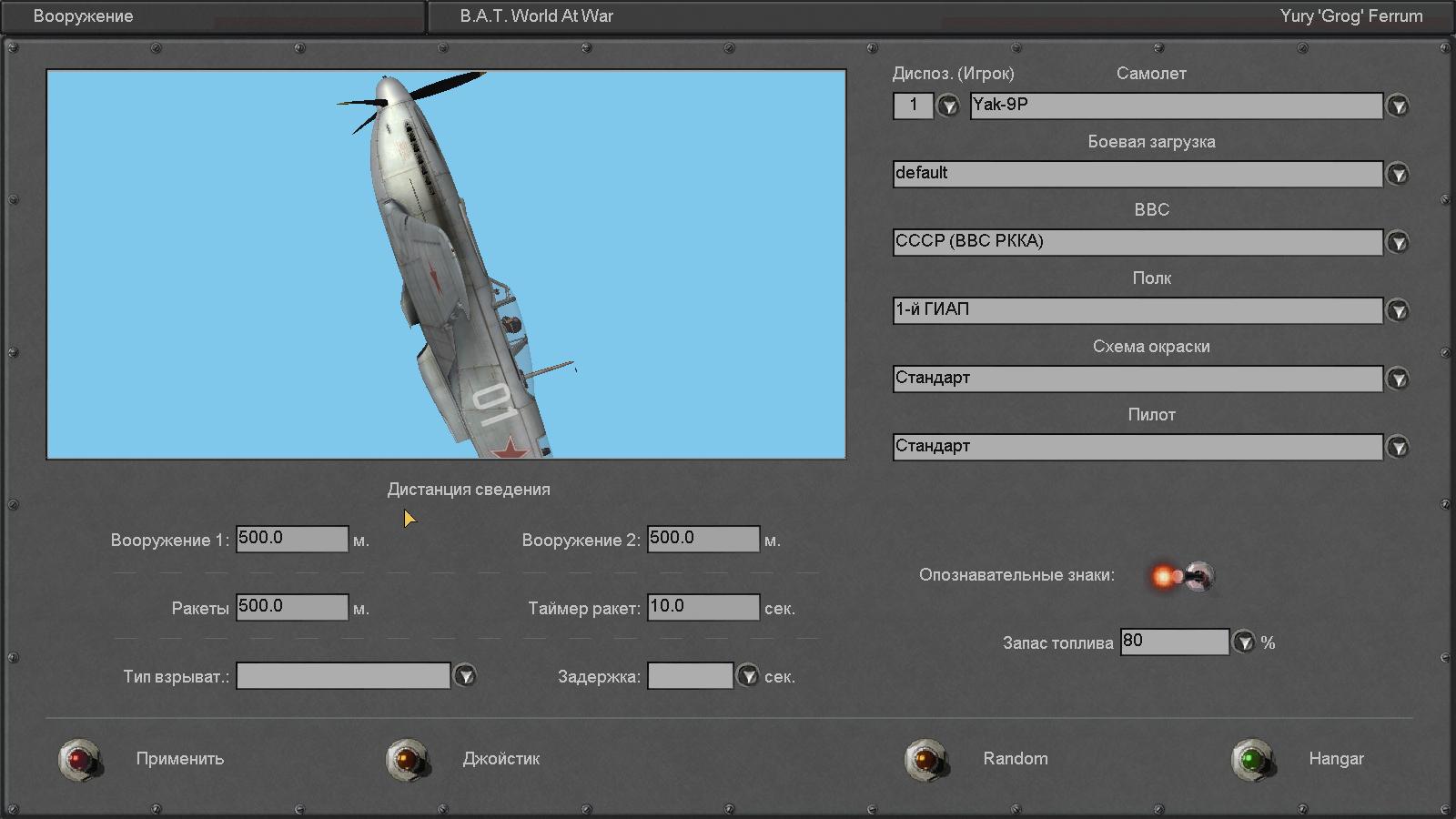Click the Применить label
This screenshot has height=819, width=1456.
(x=180, y=759)
